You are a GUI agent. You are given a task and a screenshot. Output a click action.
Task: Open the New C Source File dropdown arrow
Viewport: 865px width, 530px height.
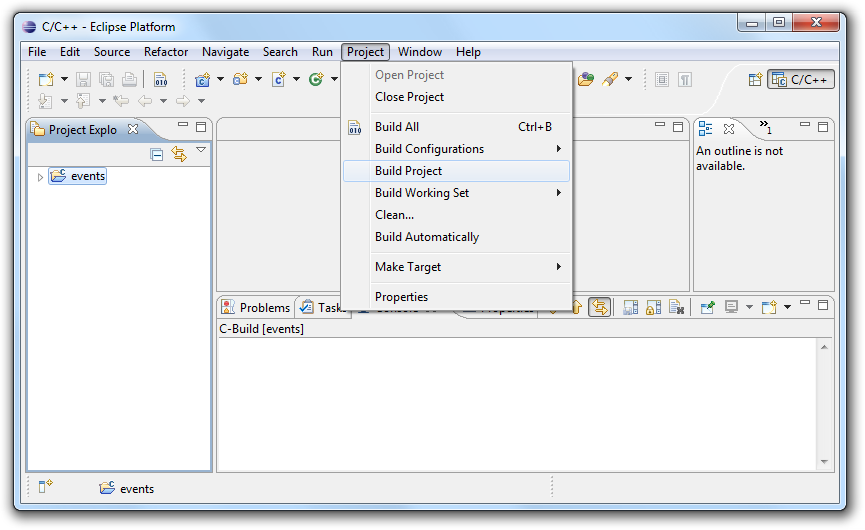coord(296,79)
